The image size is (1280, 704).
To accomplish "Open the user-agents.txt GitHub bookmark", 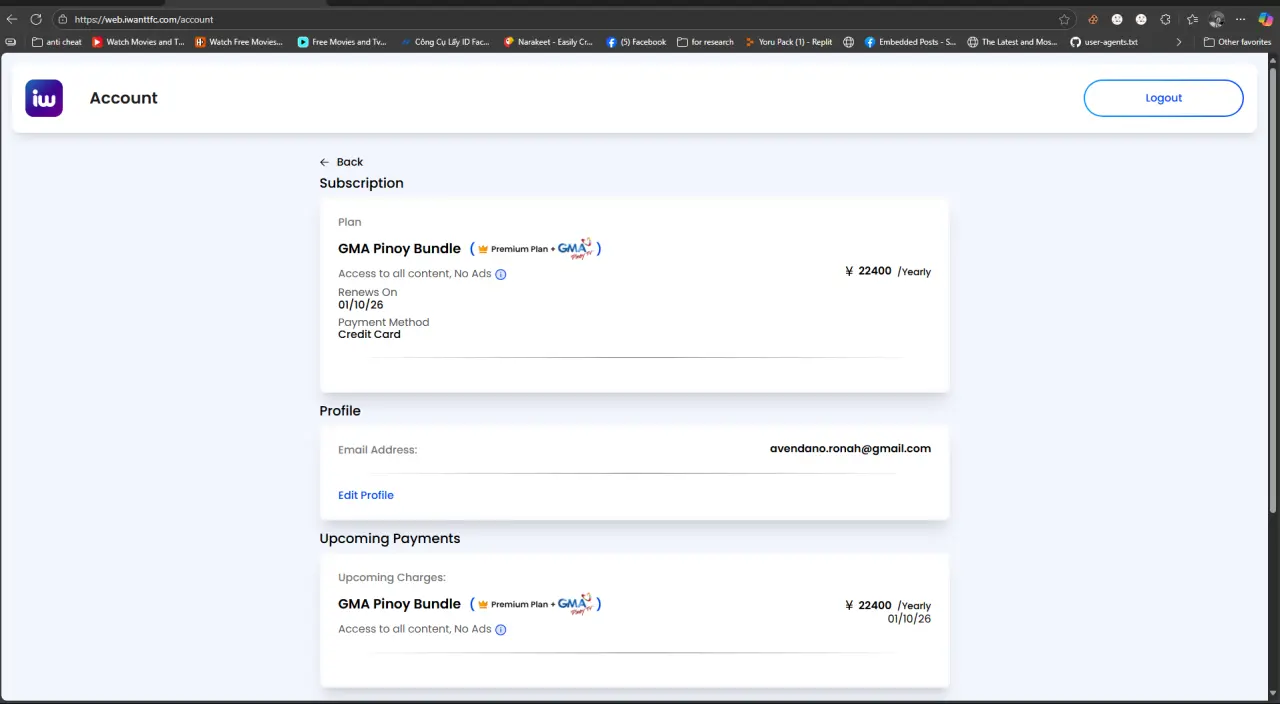I will click(1104, 42).
